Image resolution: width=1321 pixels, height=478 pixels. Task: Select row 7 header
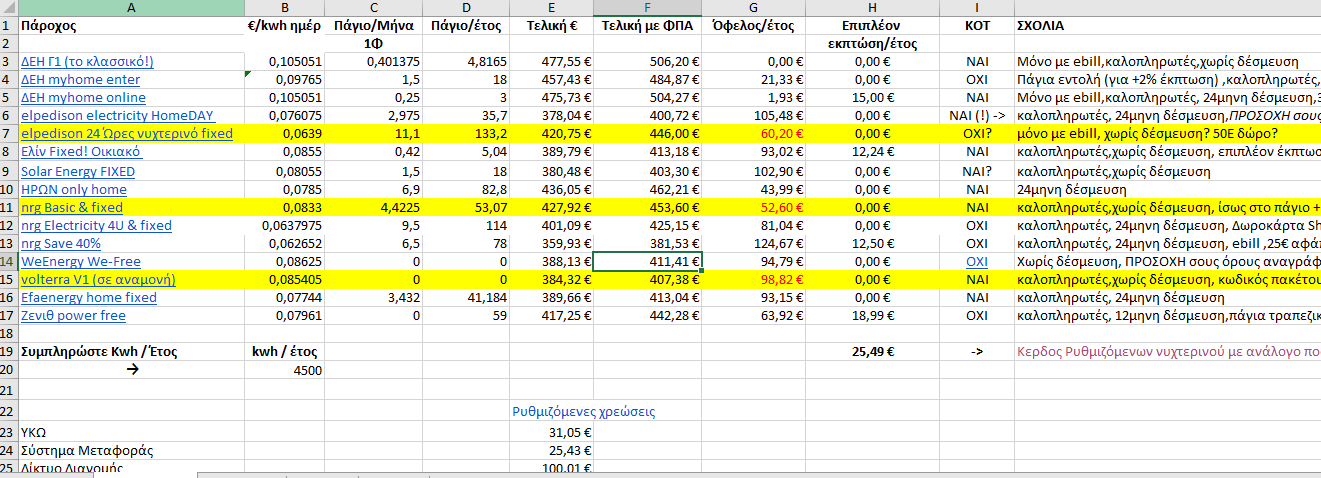coord(8,134)
